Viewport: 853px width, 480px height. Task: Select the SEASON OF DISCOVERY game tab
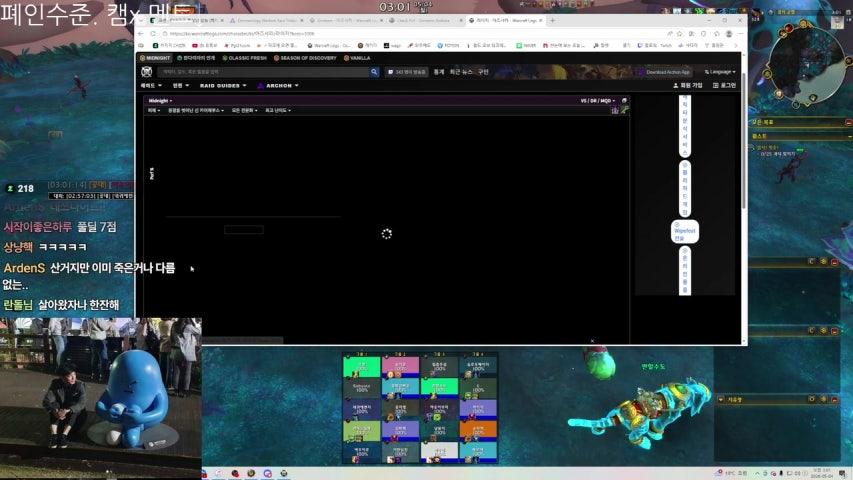305,58
